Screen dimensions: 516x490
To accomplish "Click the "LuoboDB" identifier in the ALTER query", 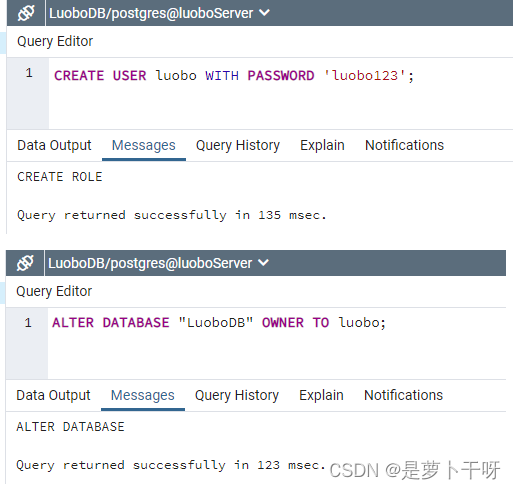I will [x=216, y=323].
